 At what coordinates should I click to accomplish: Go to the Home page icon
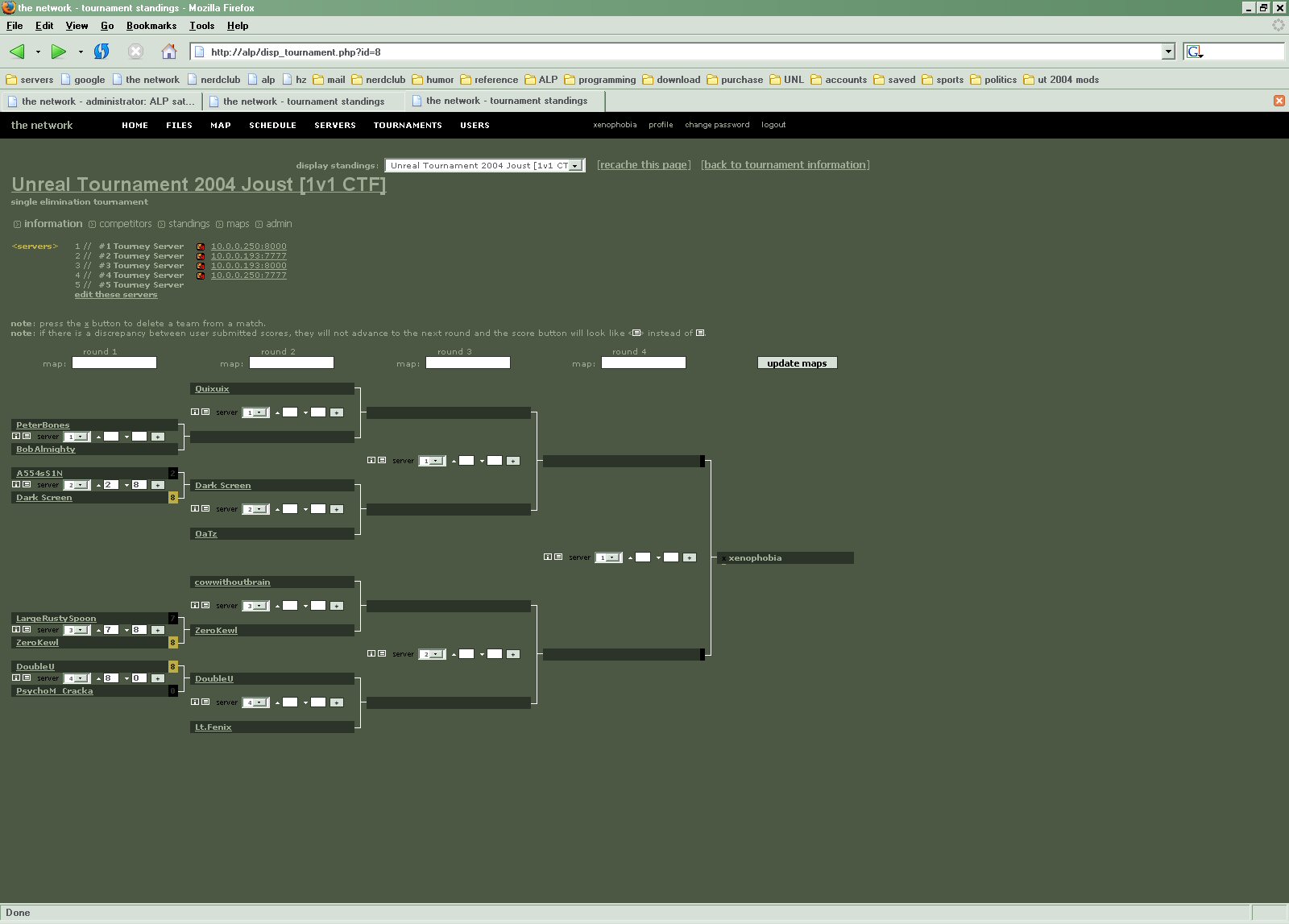[x=169, y=52]
